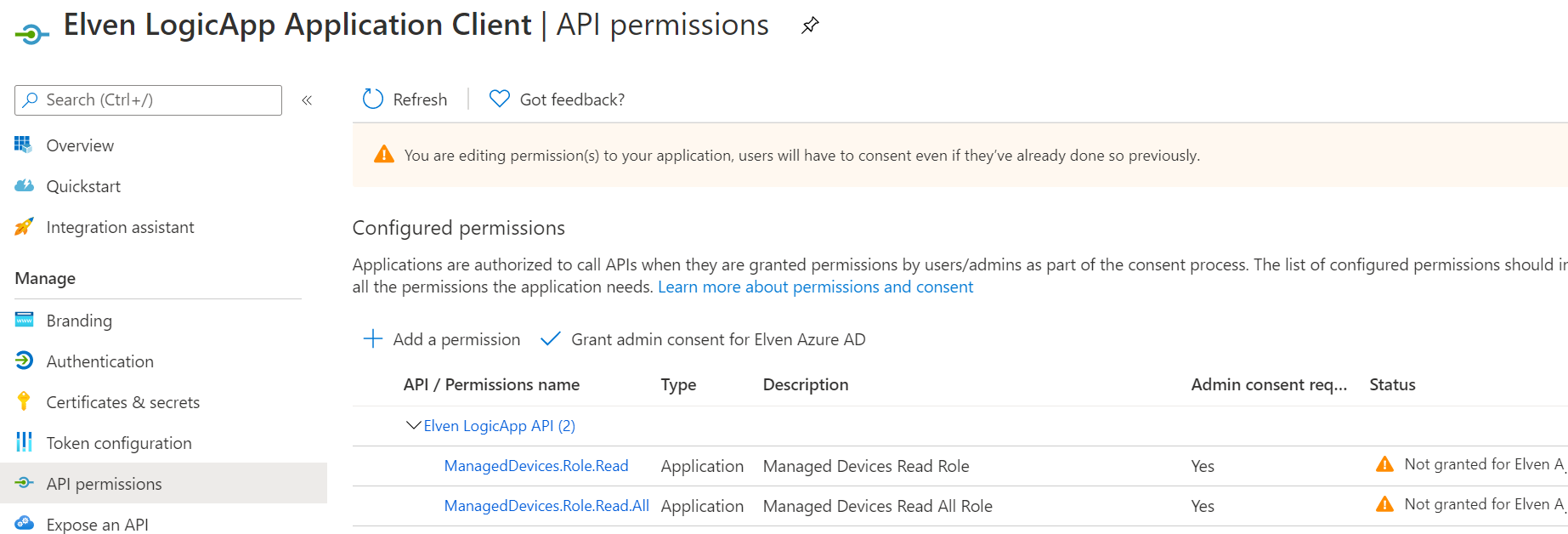Click the plus icon for Add a permission
Screen dimensions: 1568x534
point(372,339)
